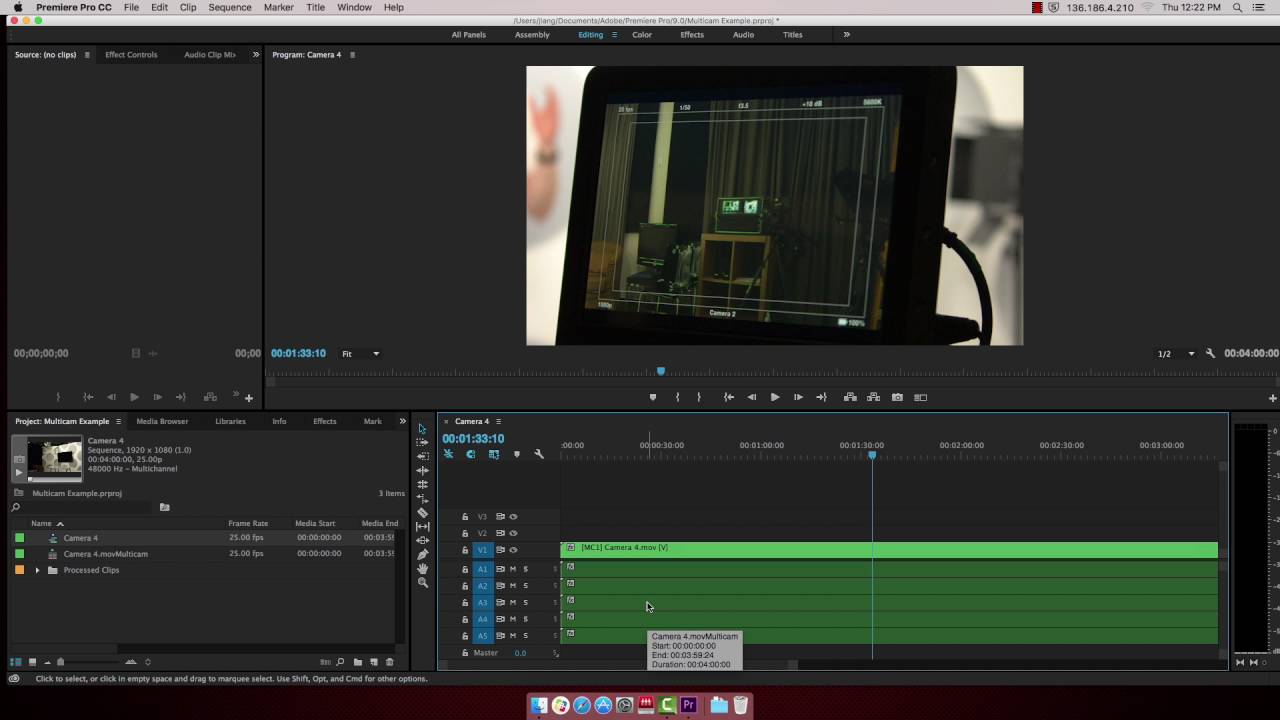This screenshot has height=720, width=1280.
Task: Open the Clip menu
Action: [188, 7]
